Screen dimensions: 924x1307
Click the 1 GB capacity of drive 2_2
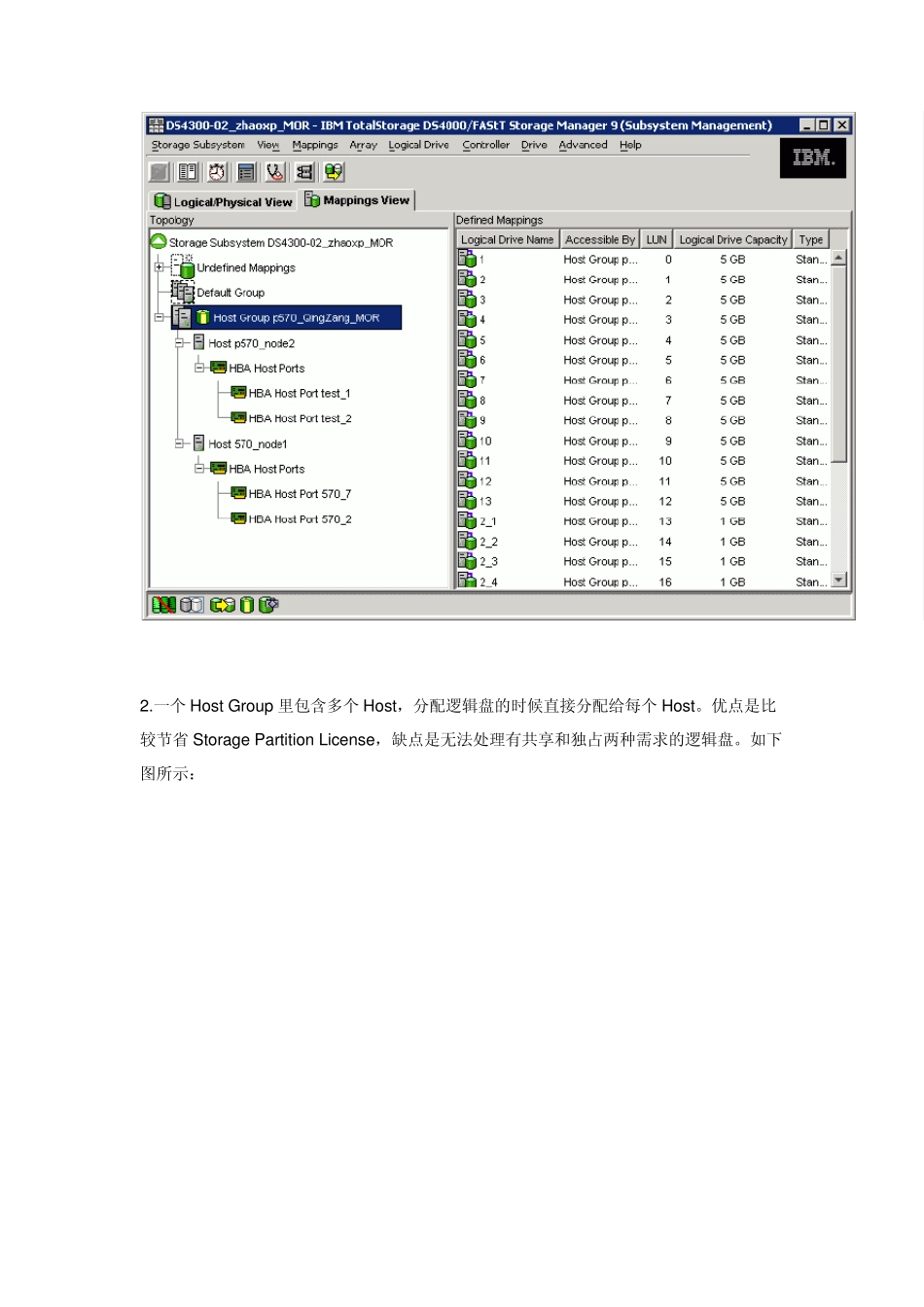point(732,542)
